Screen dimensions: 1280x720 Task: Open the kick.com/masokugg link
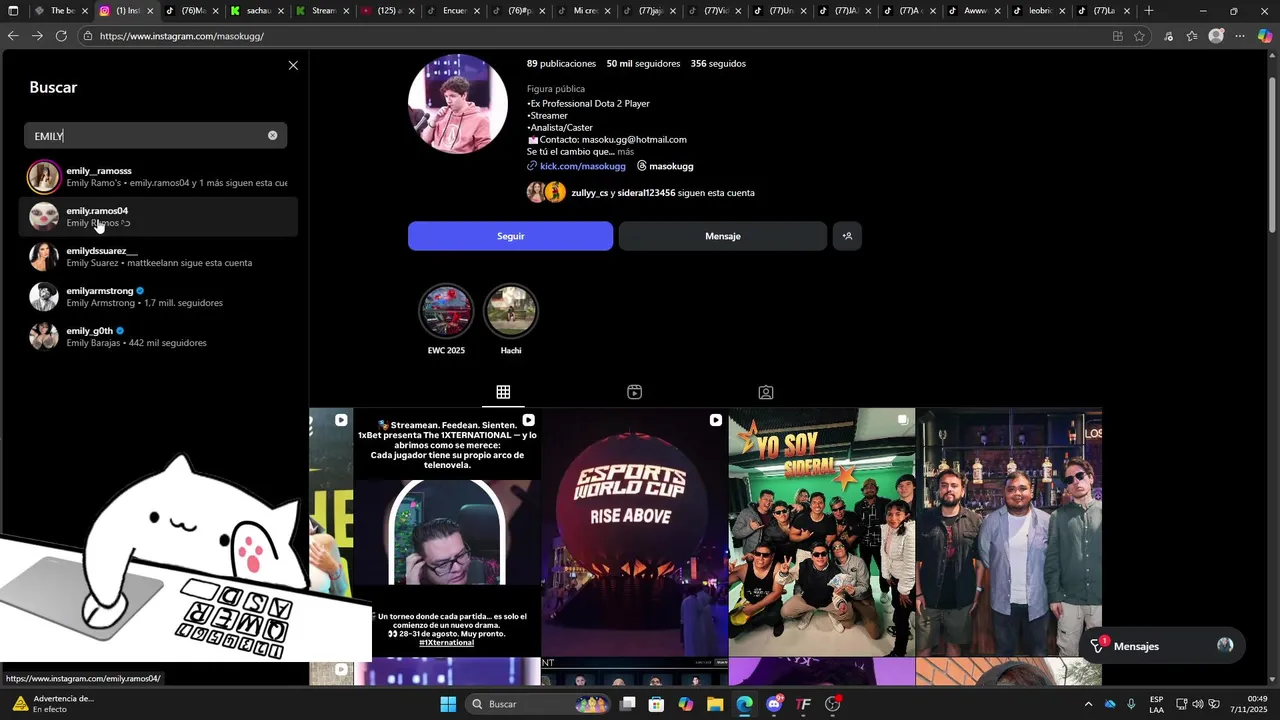582,166
